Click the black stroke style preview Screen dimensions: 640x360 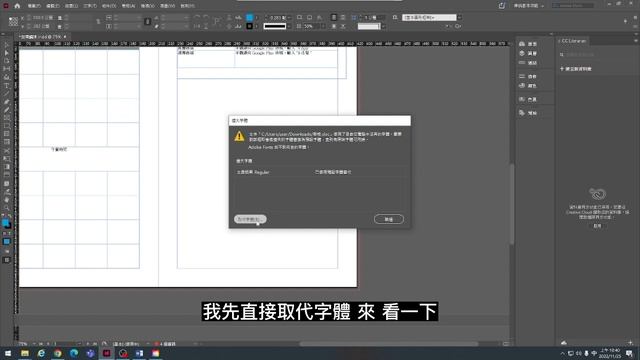coord(275,26)
